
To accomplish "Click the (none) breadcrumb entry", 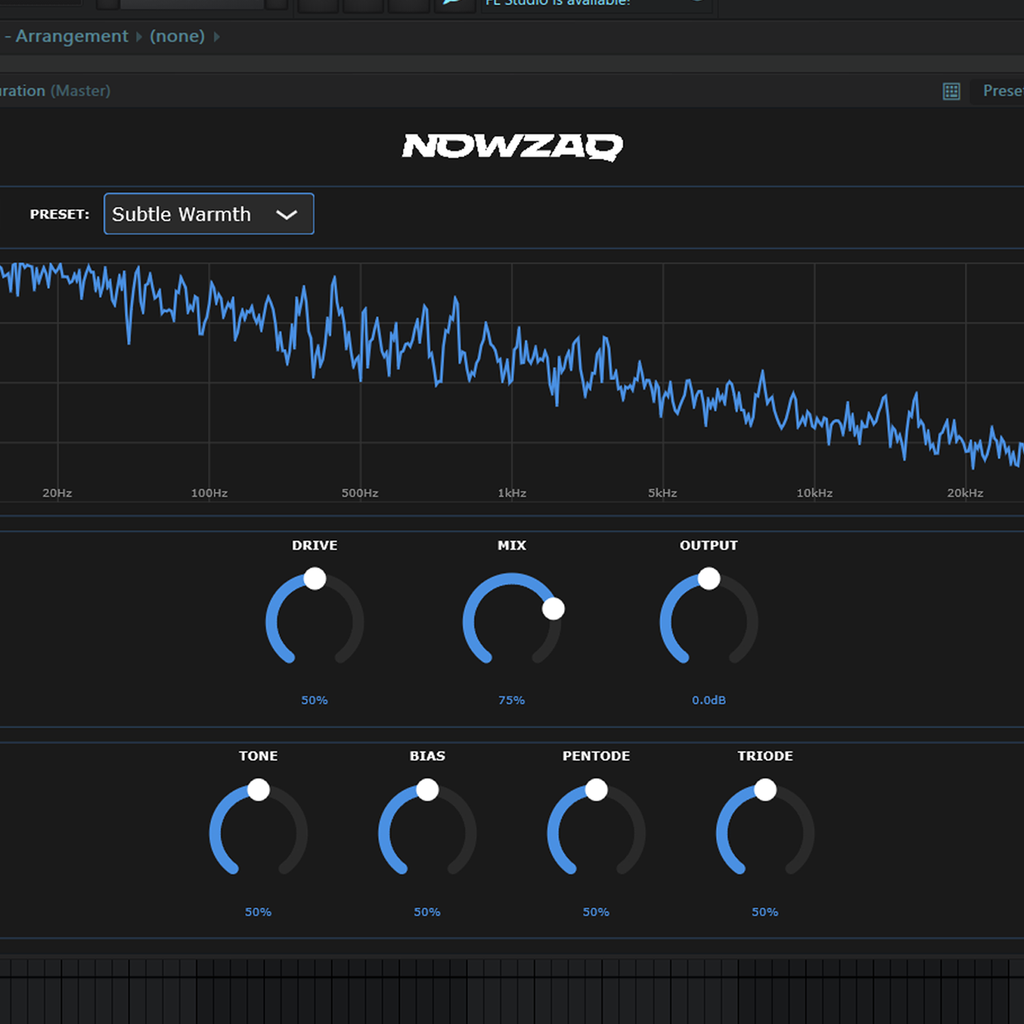I will click(177, 36).
